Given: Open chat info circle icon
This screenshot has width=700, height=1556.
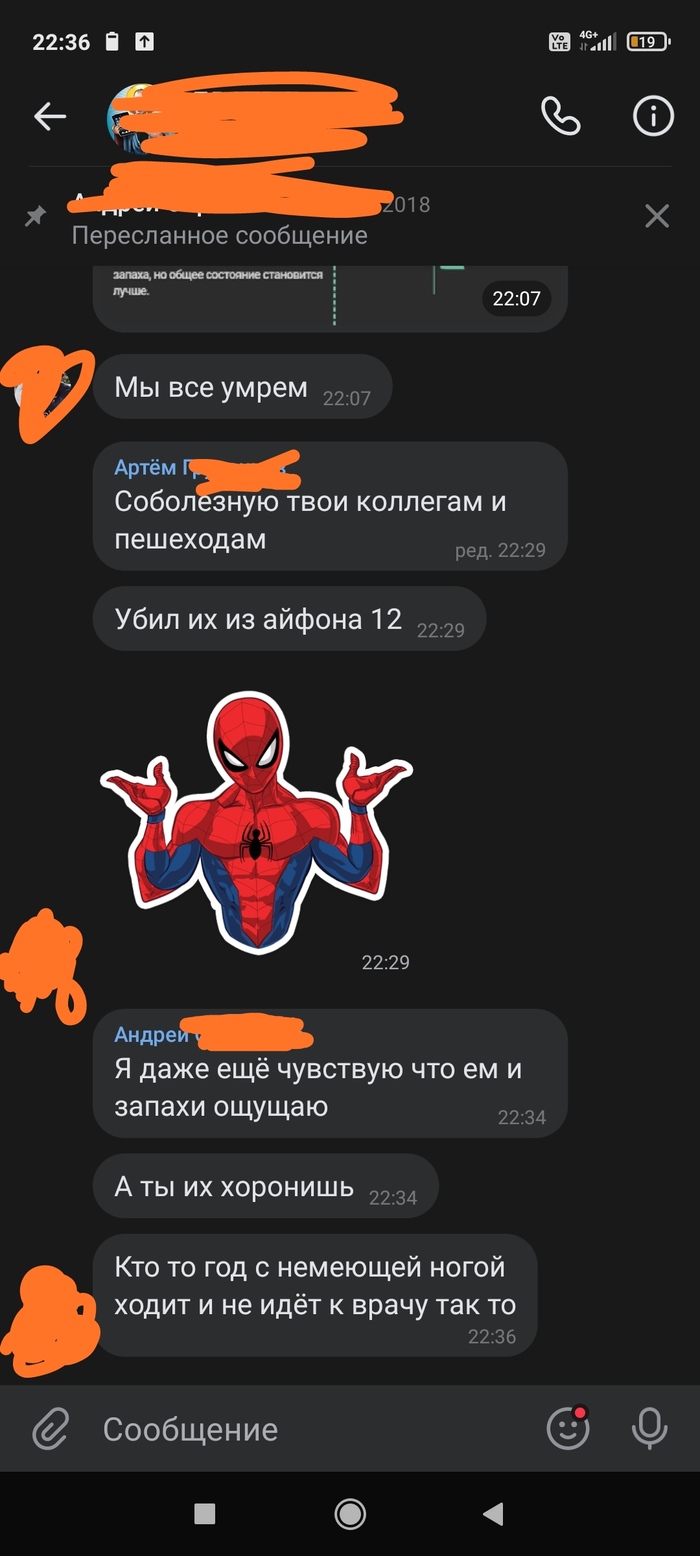Looking at the screenshot, I should coord(653,117).
